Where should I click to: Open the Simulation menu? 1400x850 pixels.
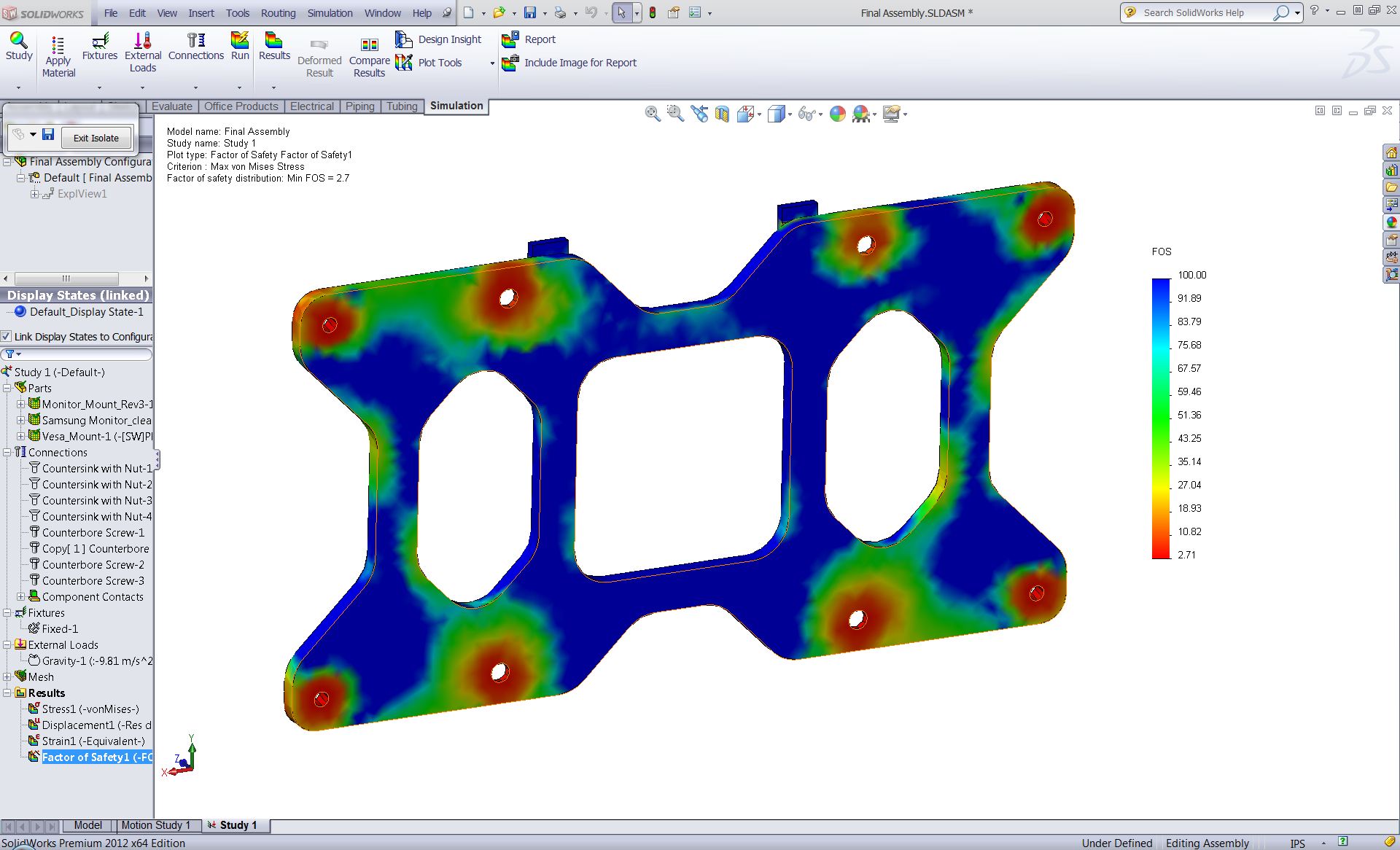click(x=330, y=13)
